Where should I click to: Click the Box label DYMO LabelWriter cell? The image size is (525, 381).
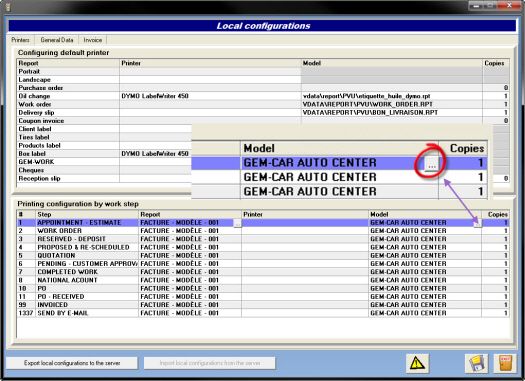click(156, 154)
